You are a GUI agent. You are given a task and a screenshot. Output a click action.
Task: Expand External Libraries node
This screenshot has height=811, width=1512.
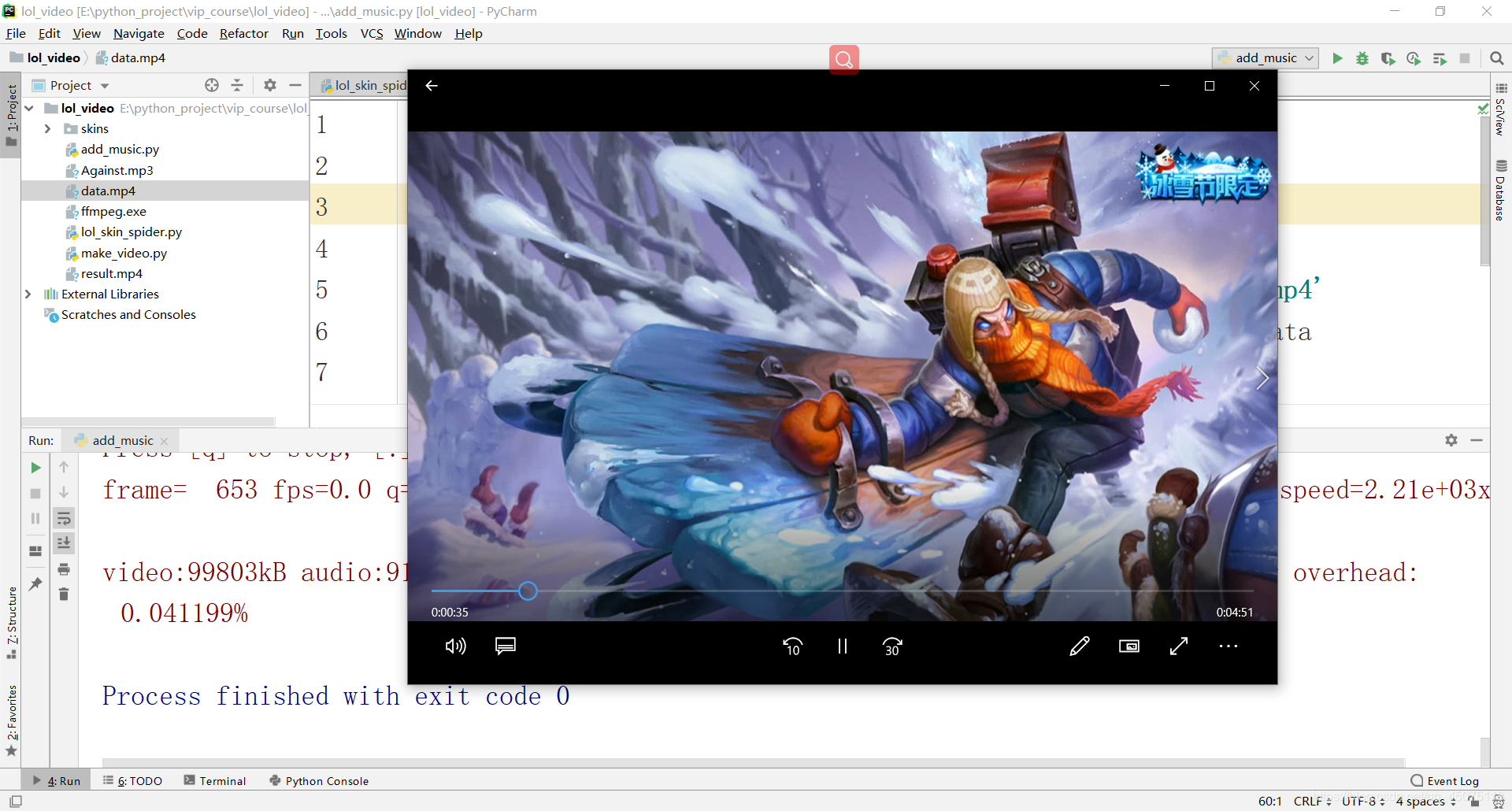click(x=28, y=294)
